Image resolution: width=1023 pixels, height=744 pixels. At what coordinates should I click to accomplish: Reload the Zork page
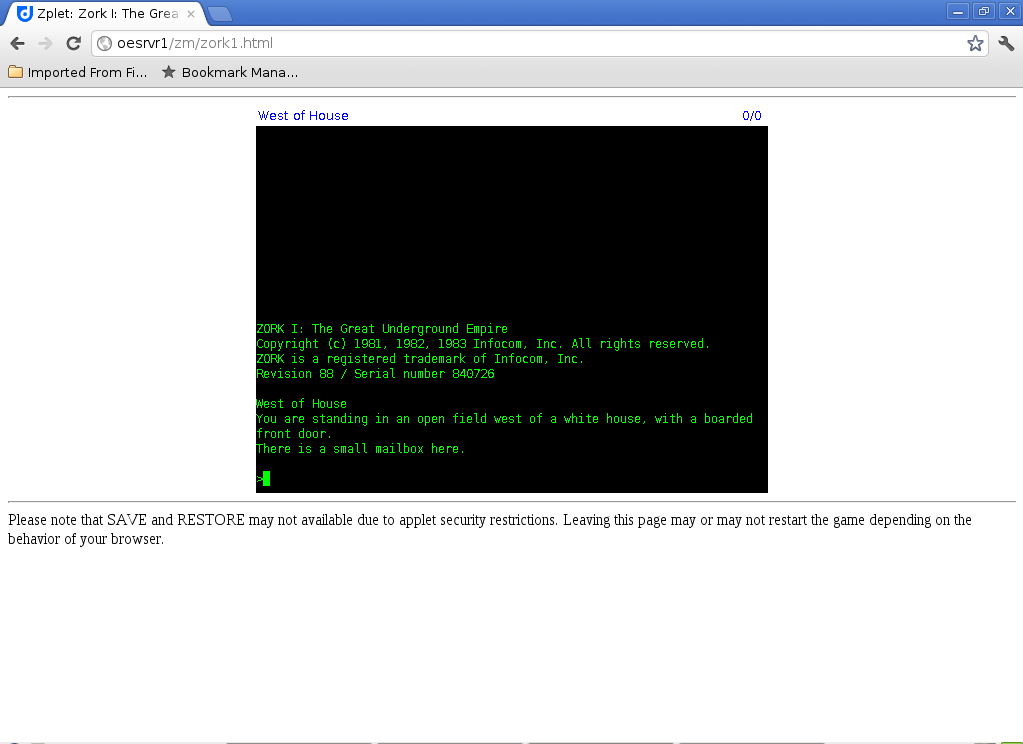click(73, 43)
